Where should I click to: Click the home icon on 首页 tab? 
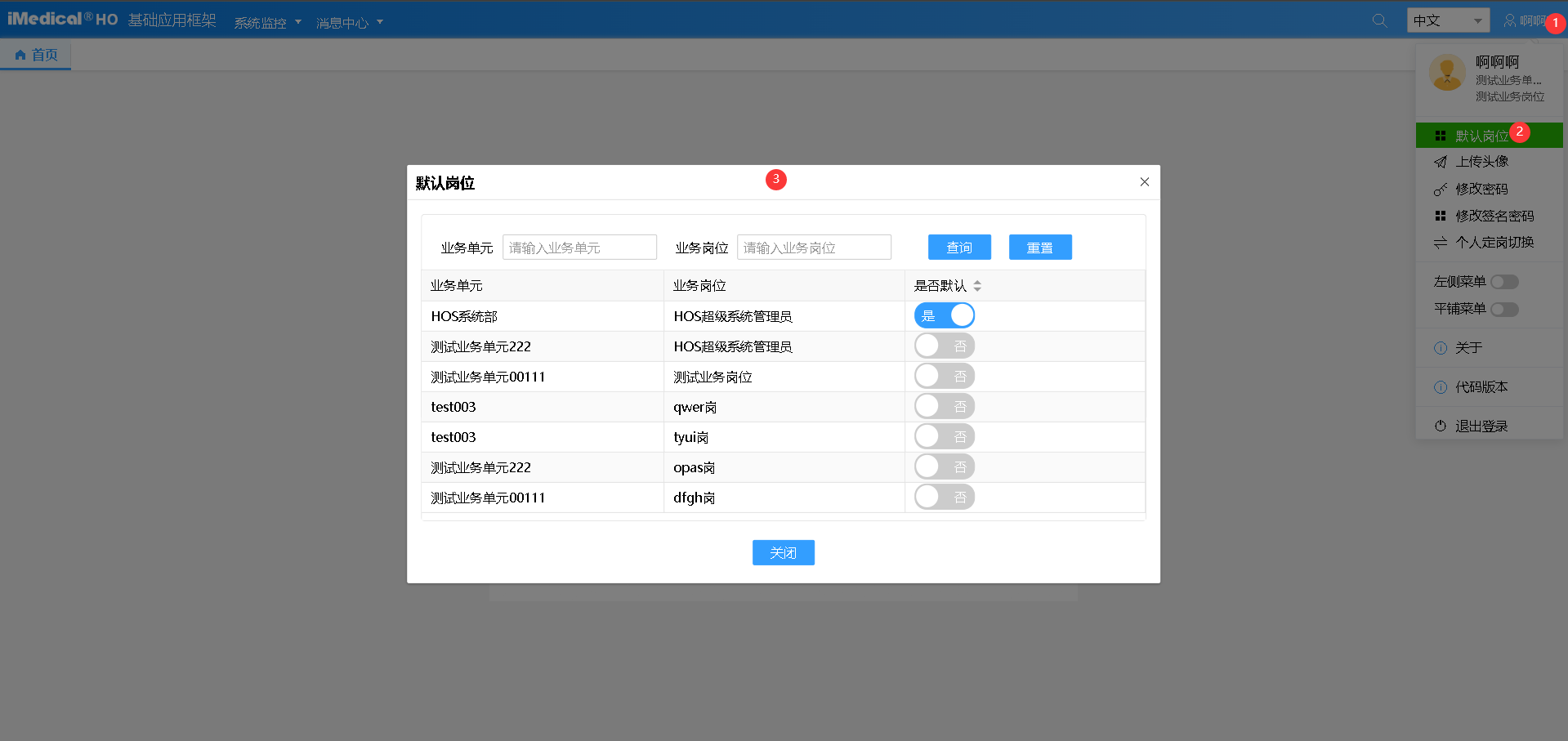[20, 55]
